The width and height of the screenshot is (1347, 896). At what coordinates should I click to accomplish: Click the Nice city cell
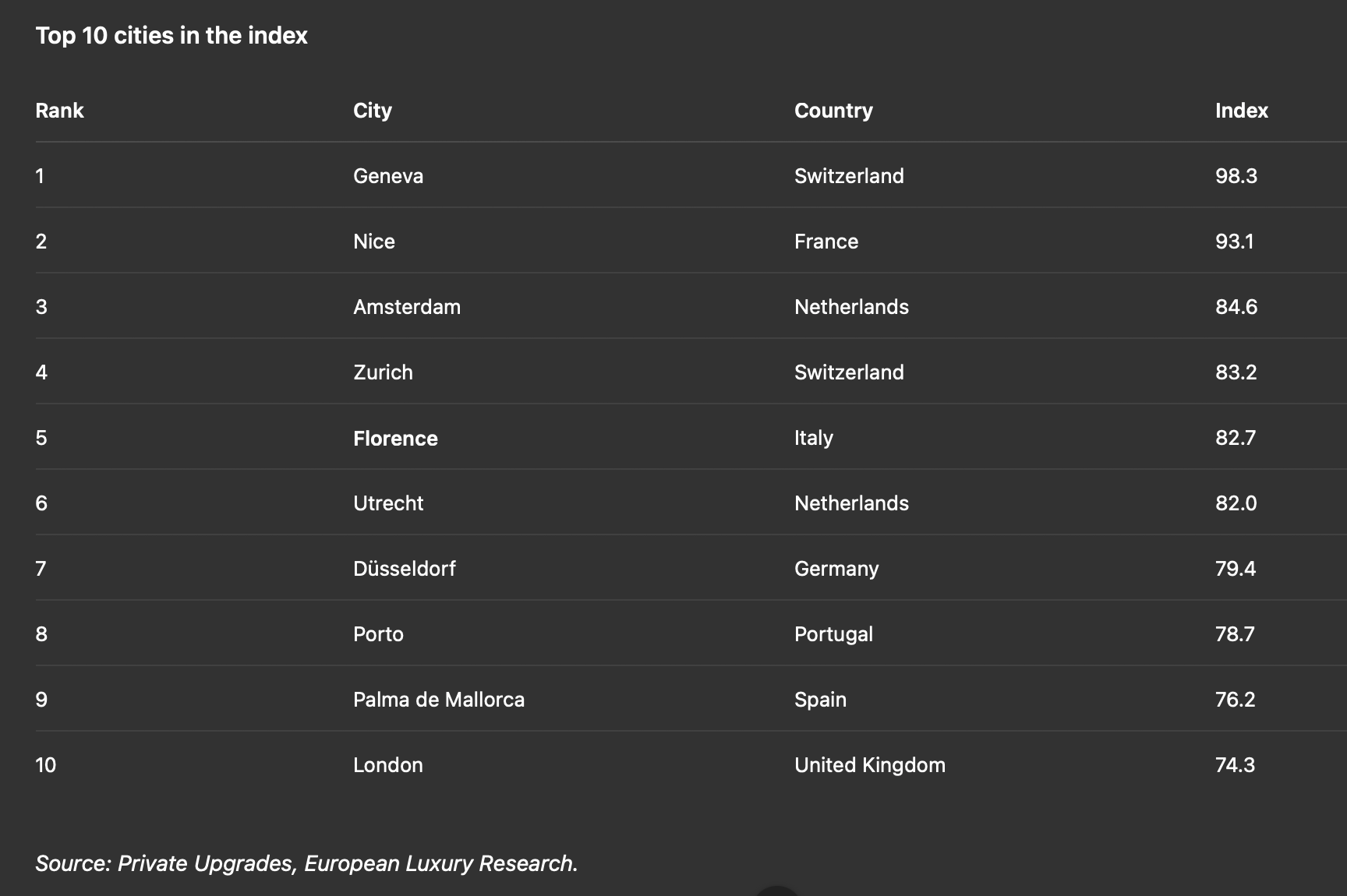click(374, 242)
